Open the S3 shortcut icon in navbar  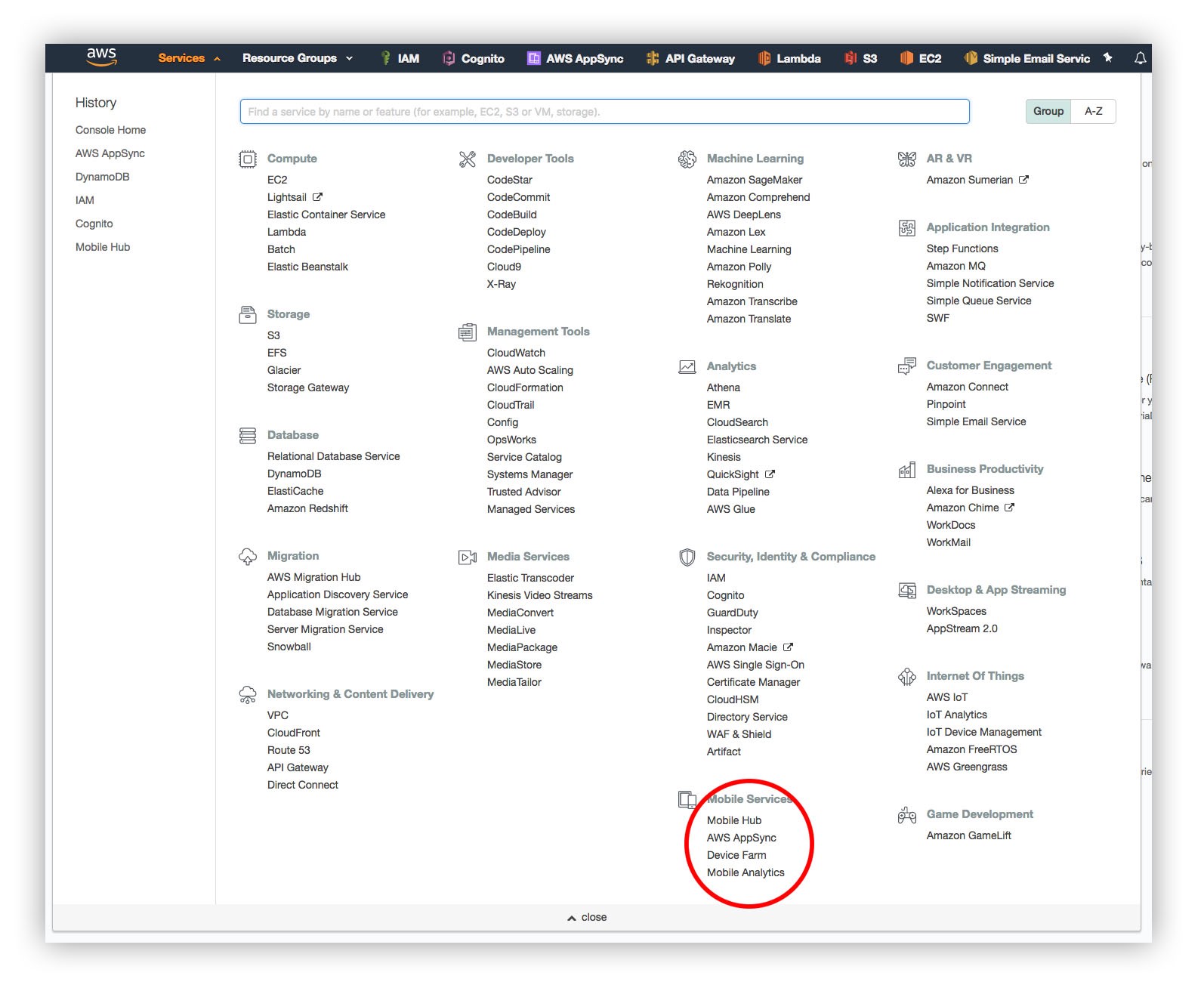tap(851, 58)
